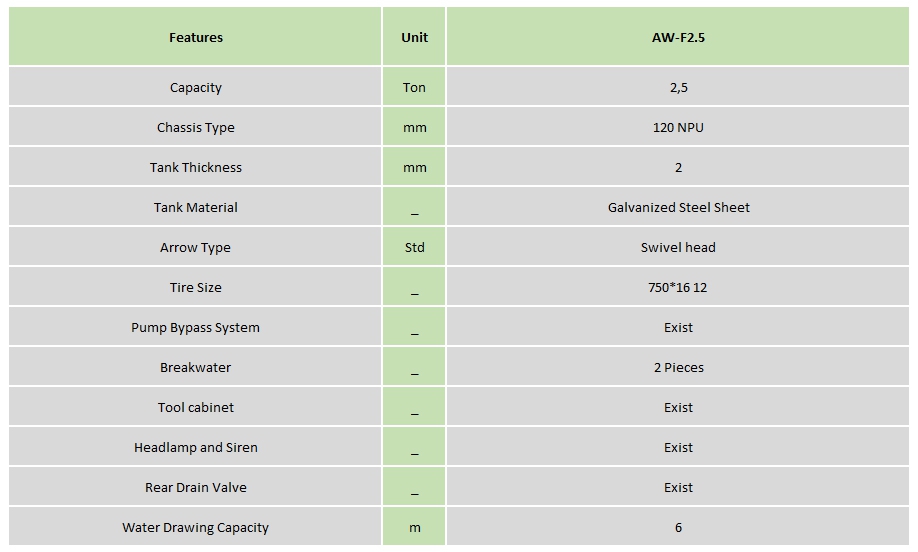This screenshot has height=552, width=918.
Task: Click the Tire Size label
Action: click(196, 287)
